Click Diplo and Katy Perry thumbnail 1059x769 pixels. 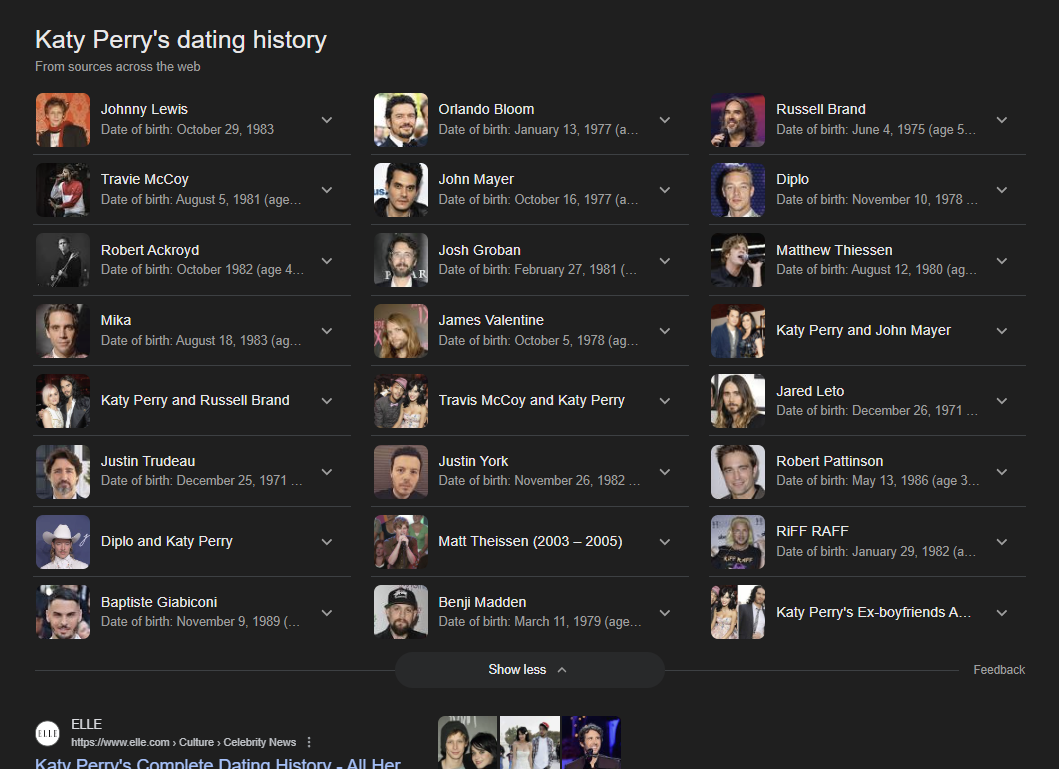click(63, 542)
